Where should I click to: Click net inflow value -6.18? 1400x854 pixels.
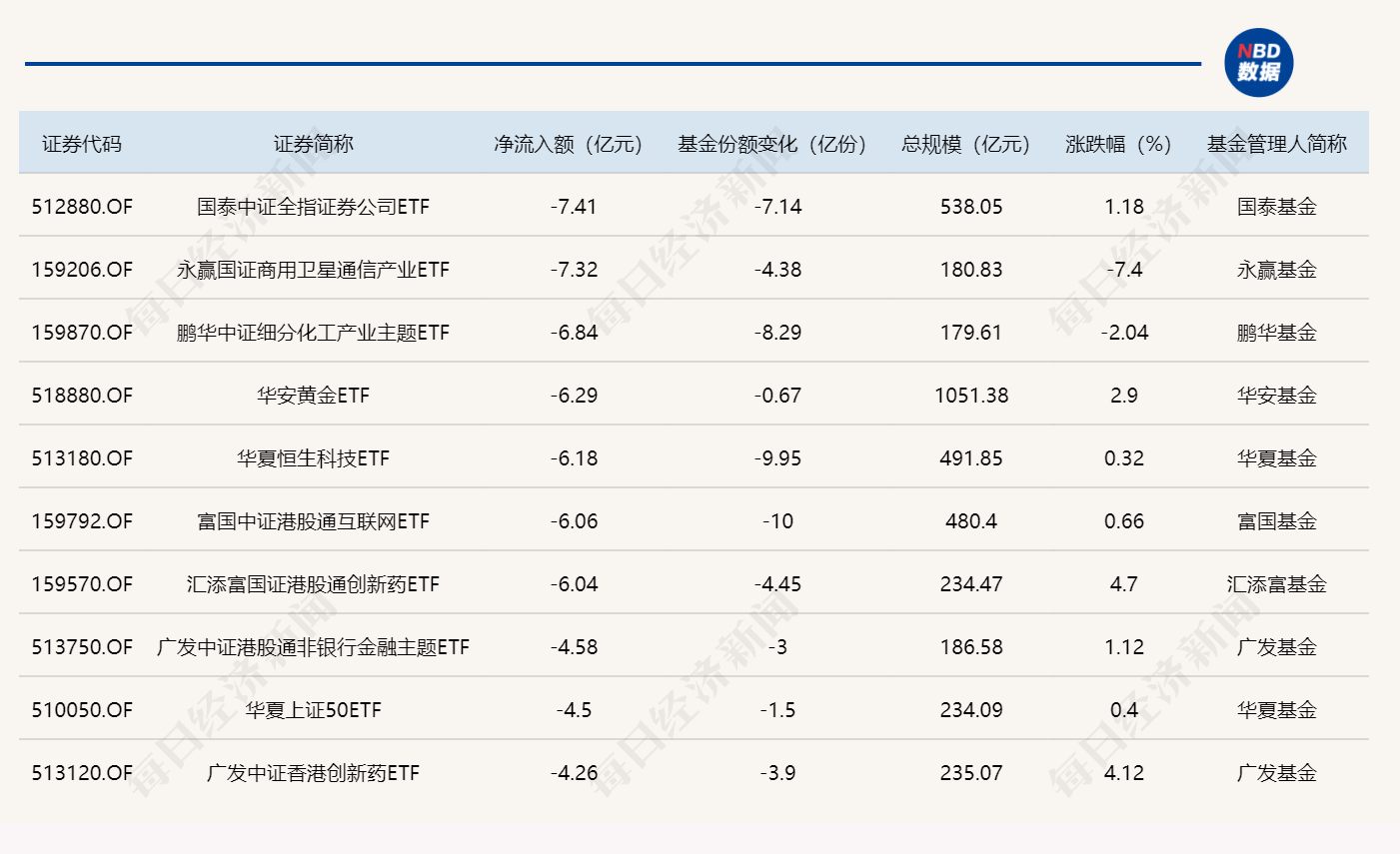574,458
